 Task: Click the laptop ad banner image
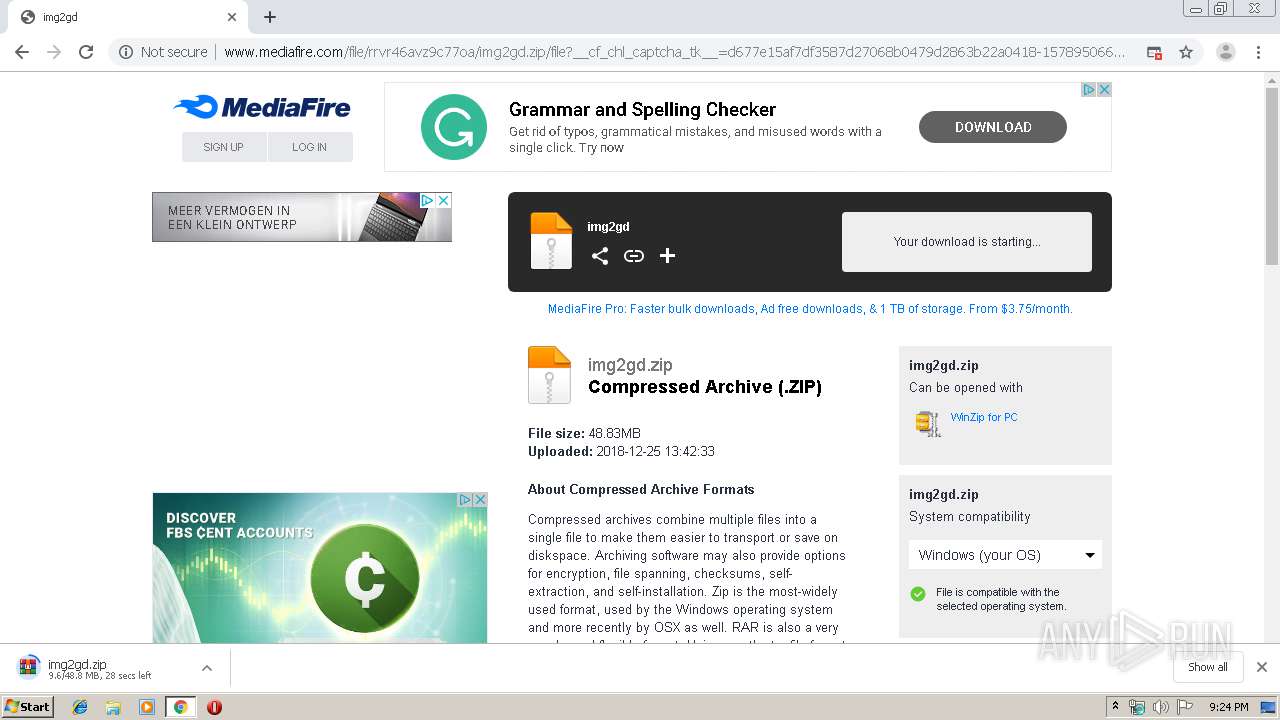[x=302, y=217]
